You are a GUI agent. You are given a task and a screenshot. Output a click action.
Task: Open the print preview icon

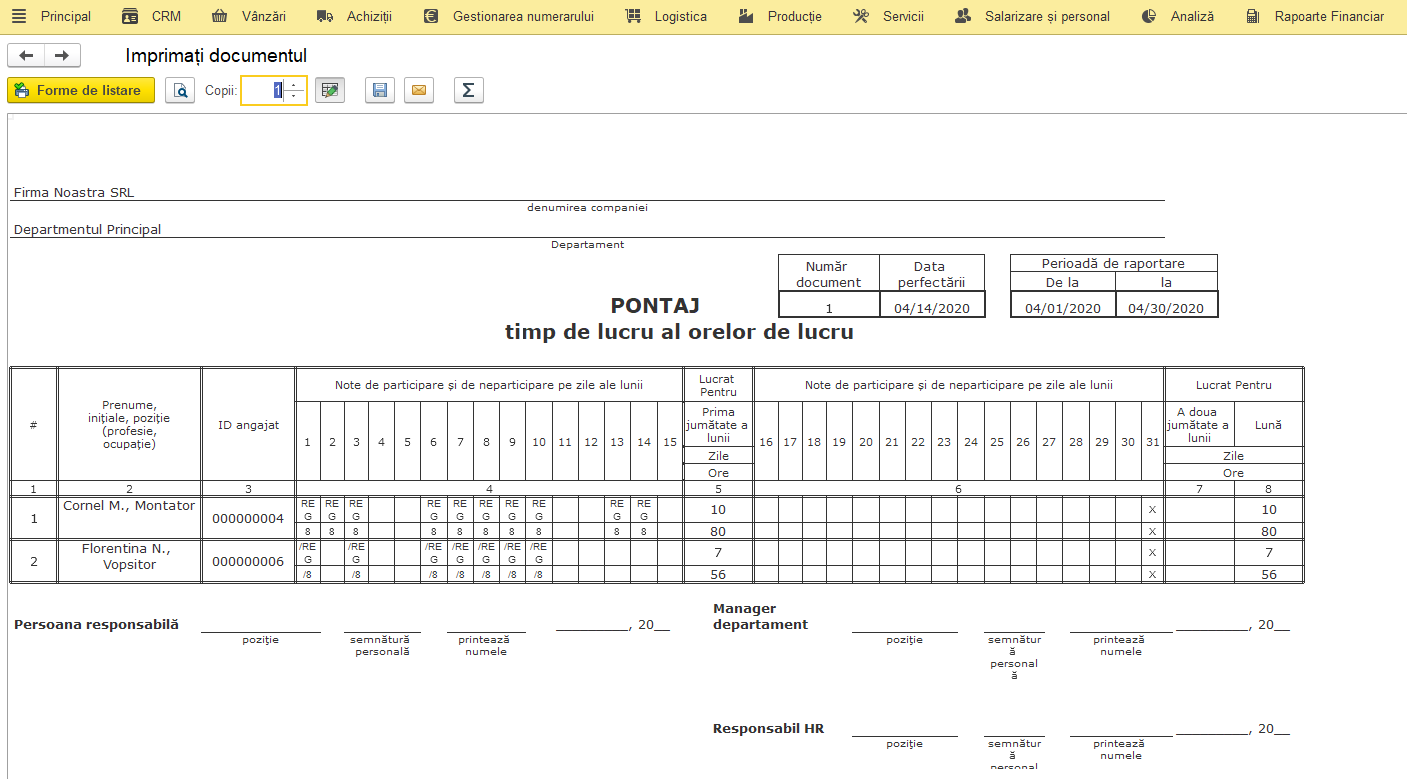(x=180, y=91)
